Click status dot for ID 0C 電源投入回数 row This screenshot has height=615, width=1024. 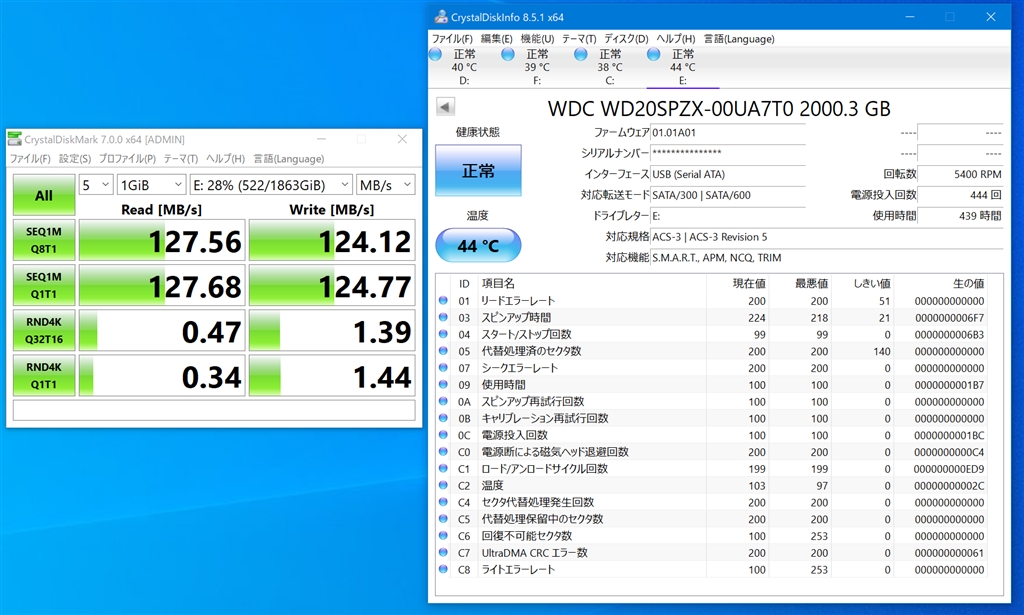click(443, 435)
